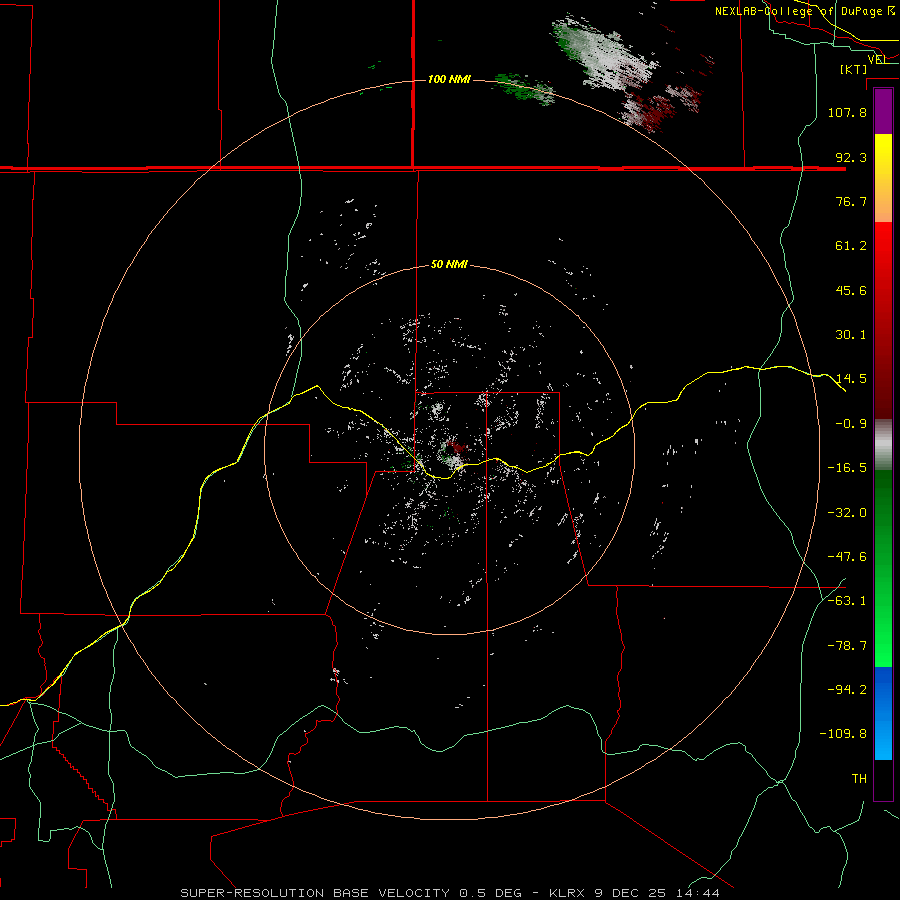Click the -109.8 scale value
Image resolution: width=900 pixels, height=900 pixels.
pos(843,734)
